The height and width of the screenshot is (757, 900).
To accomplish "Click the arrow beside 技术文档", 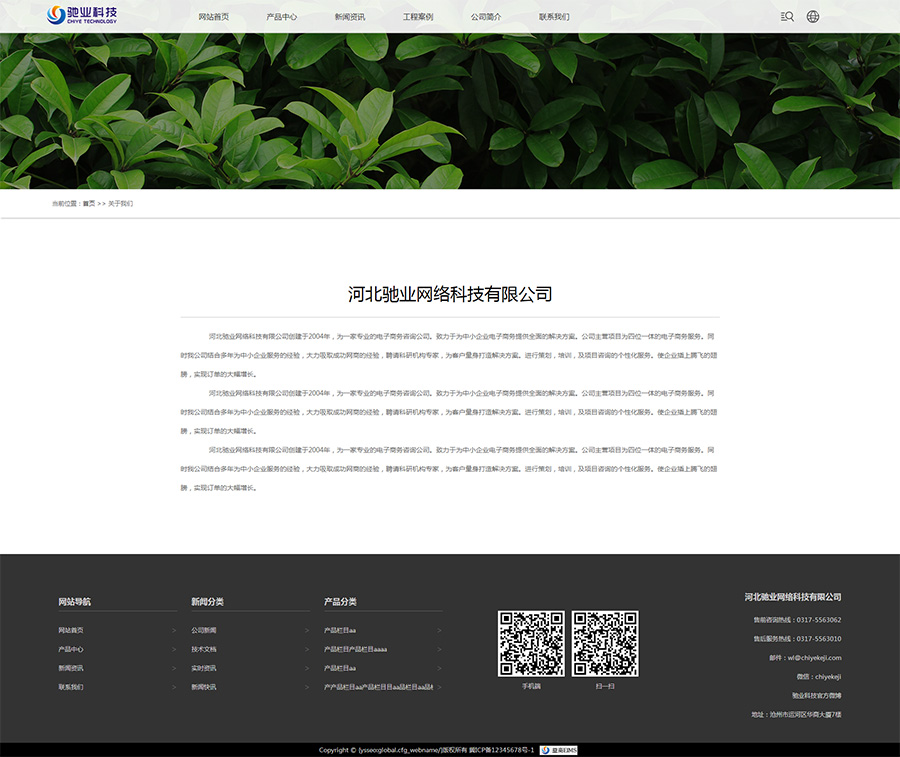I will [x=307, y=649].
